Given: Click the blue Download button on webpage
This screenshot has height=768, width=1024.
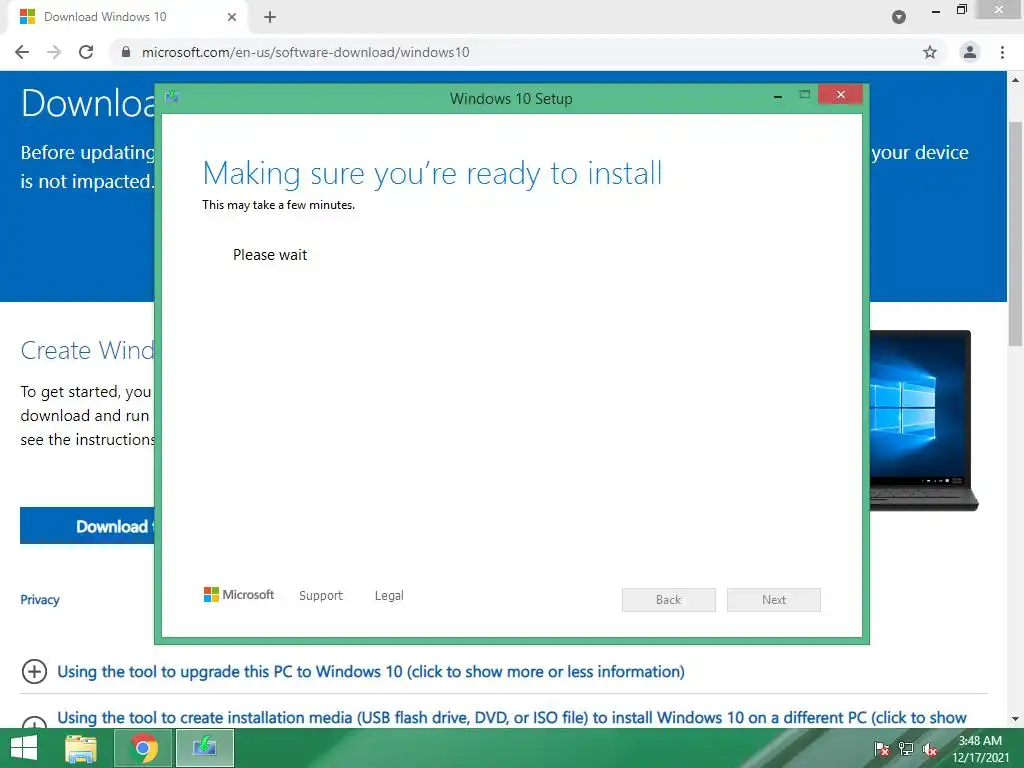Looking at the screenshot, I should tap(88, 526).
